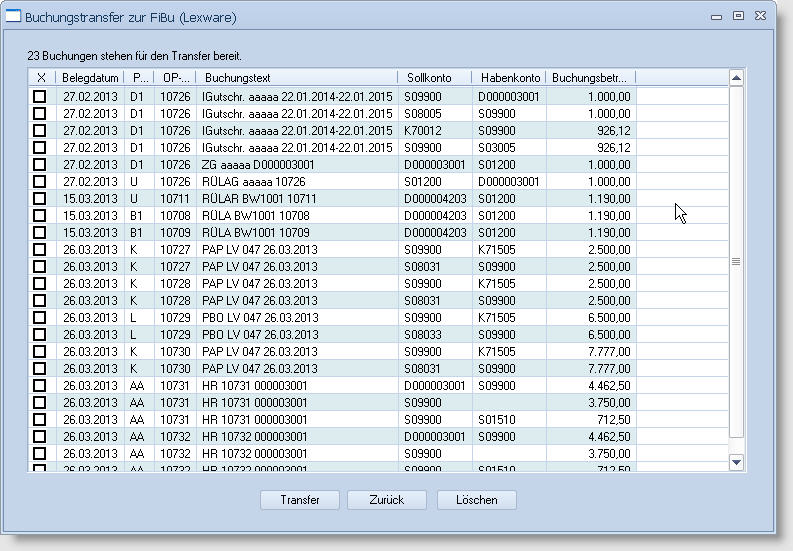The width and height of the screenshot is (793, 551).
Task: Click the OP-... column header
Action: click(x=174, y=78)
